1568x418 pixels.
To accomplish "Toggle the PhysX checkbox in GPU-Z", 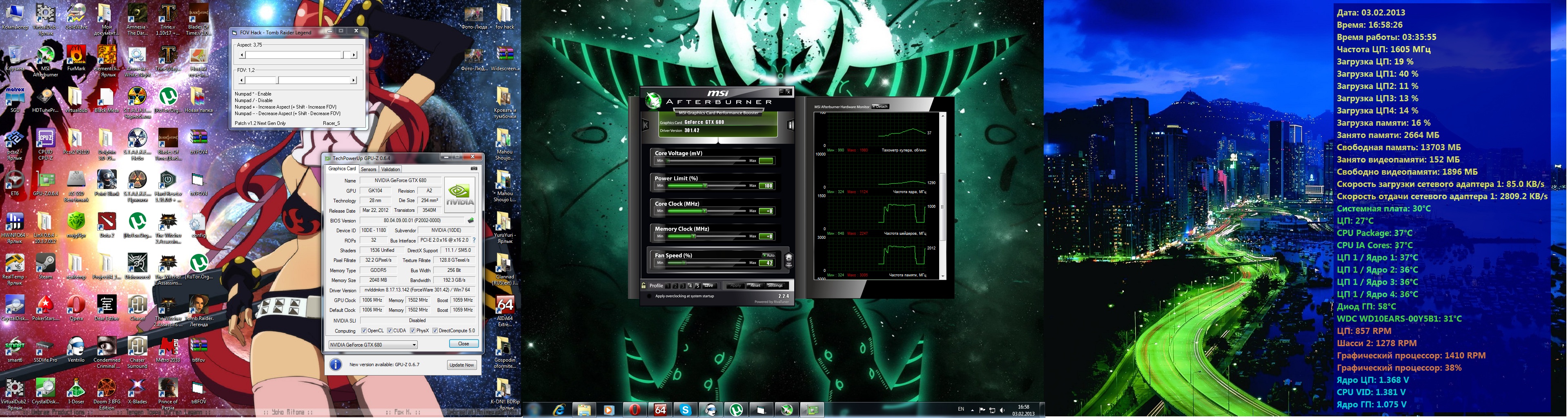I will (x=413, y=331).
